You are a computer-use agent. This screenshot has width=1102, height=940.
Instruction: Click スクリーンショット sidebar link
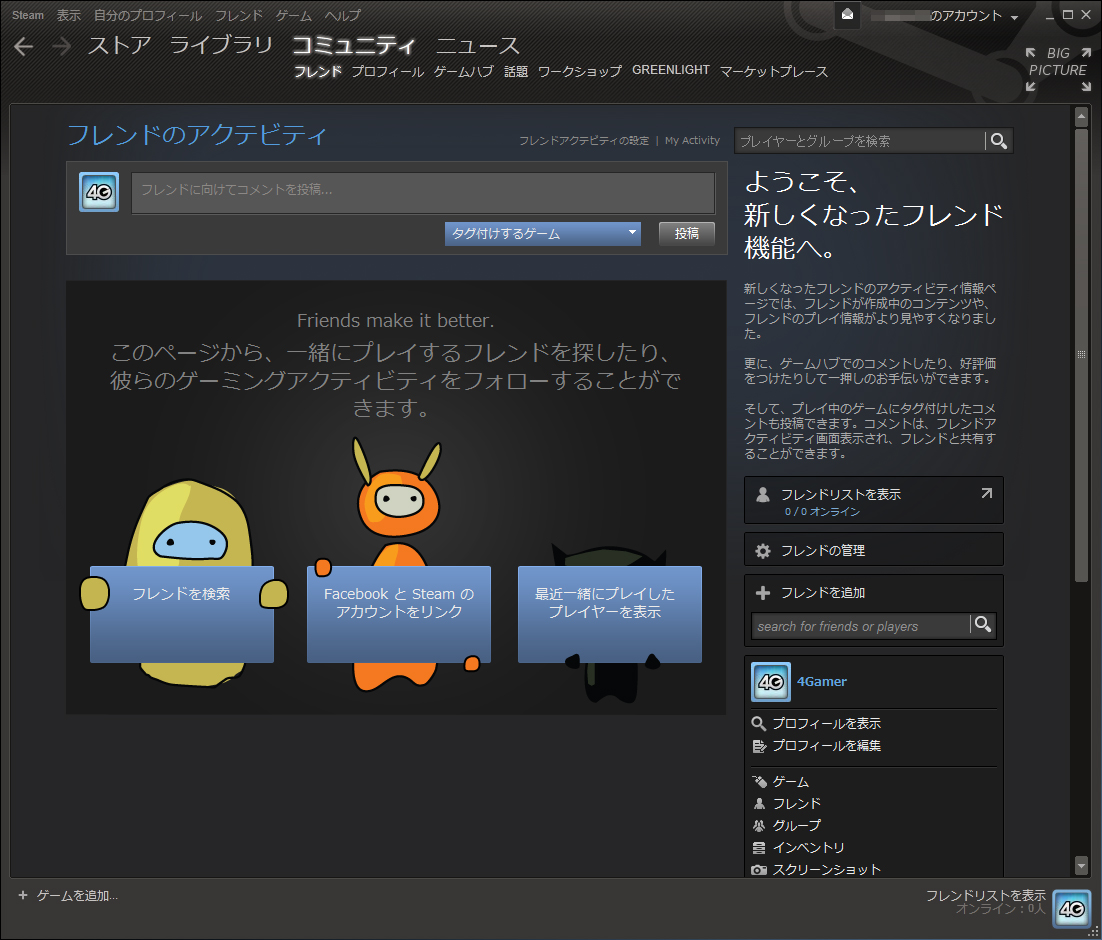point(826,870)
